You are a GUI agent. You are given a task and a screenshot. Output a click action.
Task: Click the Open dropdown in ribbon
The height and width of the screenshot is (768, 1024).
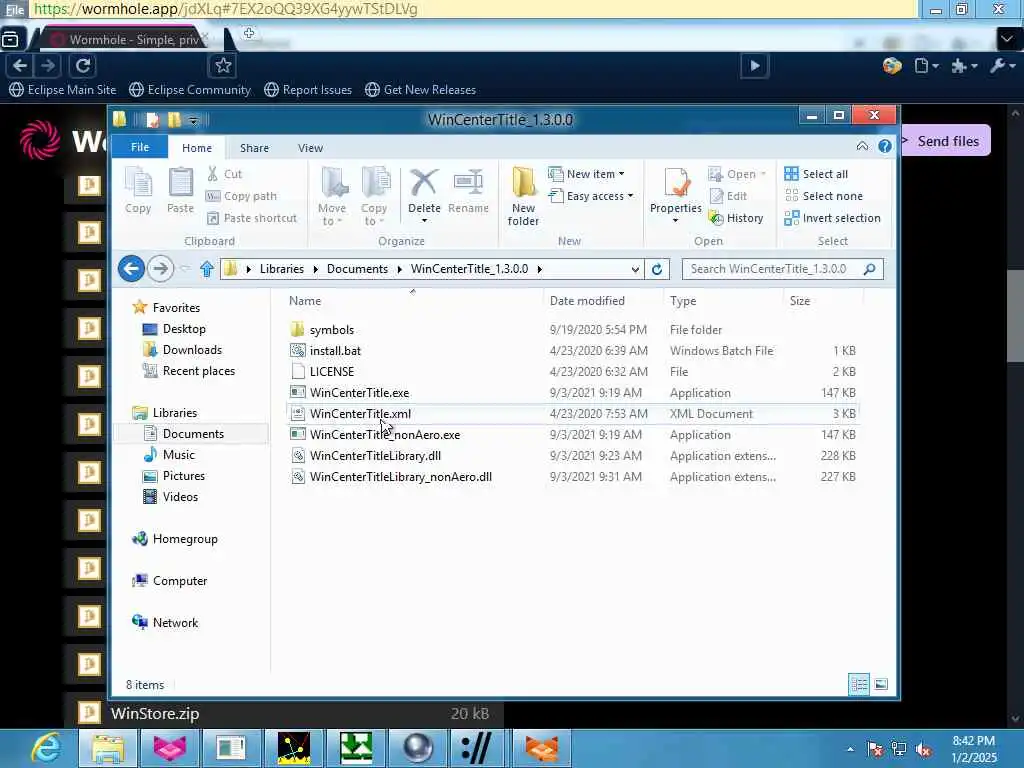pyautogui.click(x=737, y=174)
